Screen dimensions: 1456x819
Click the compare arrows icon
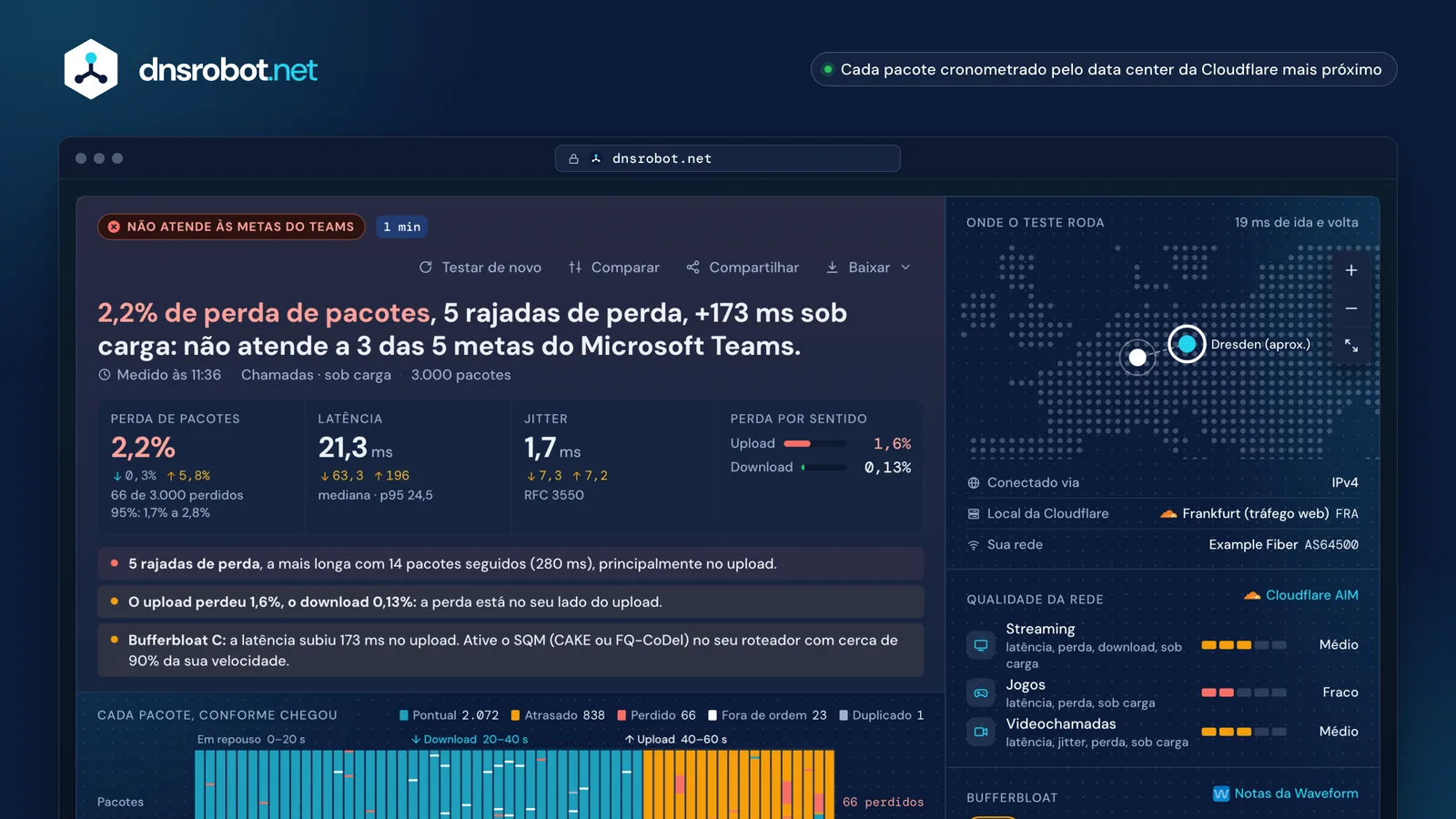coord(575,268)
